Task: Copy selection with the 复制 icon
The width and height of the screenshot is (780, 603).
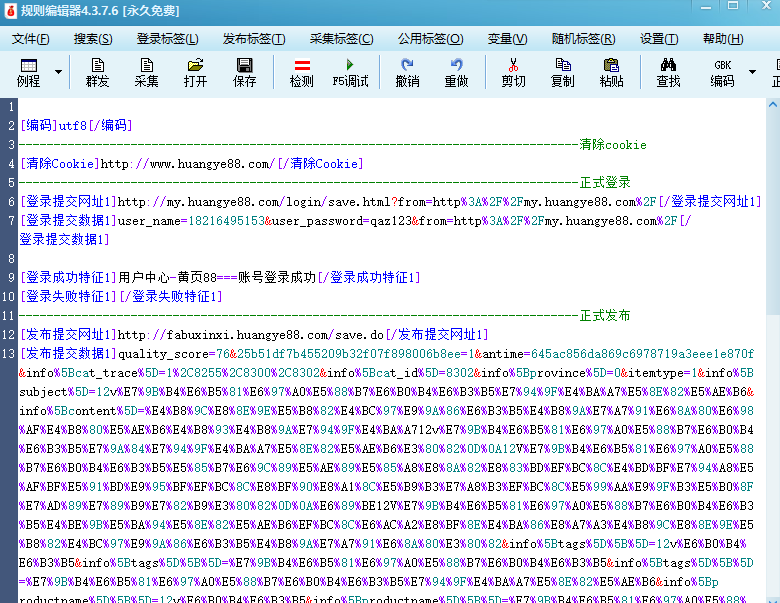Action: click(x=562, y=72)
